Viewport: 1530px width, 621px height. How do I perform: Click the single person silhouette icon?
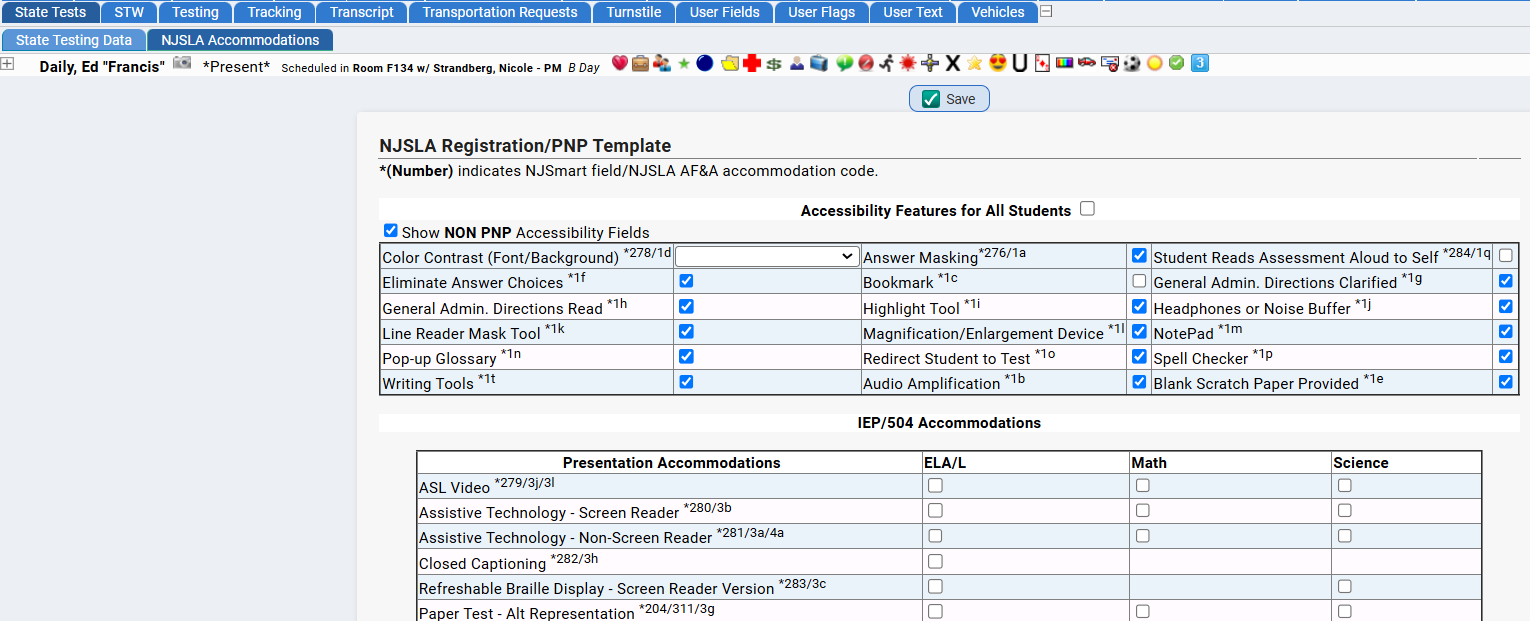pos(797,63)
